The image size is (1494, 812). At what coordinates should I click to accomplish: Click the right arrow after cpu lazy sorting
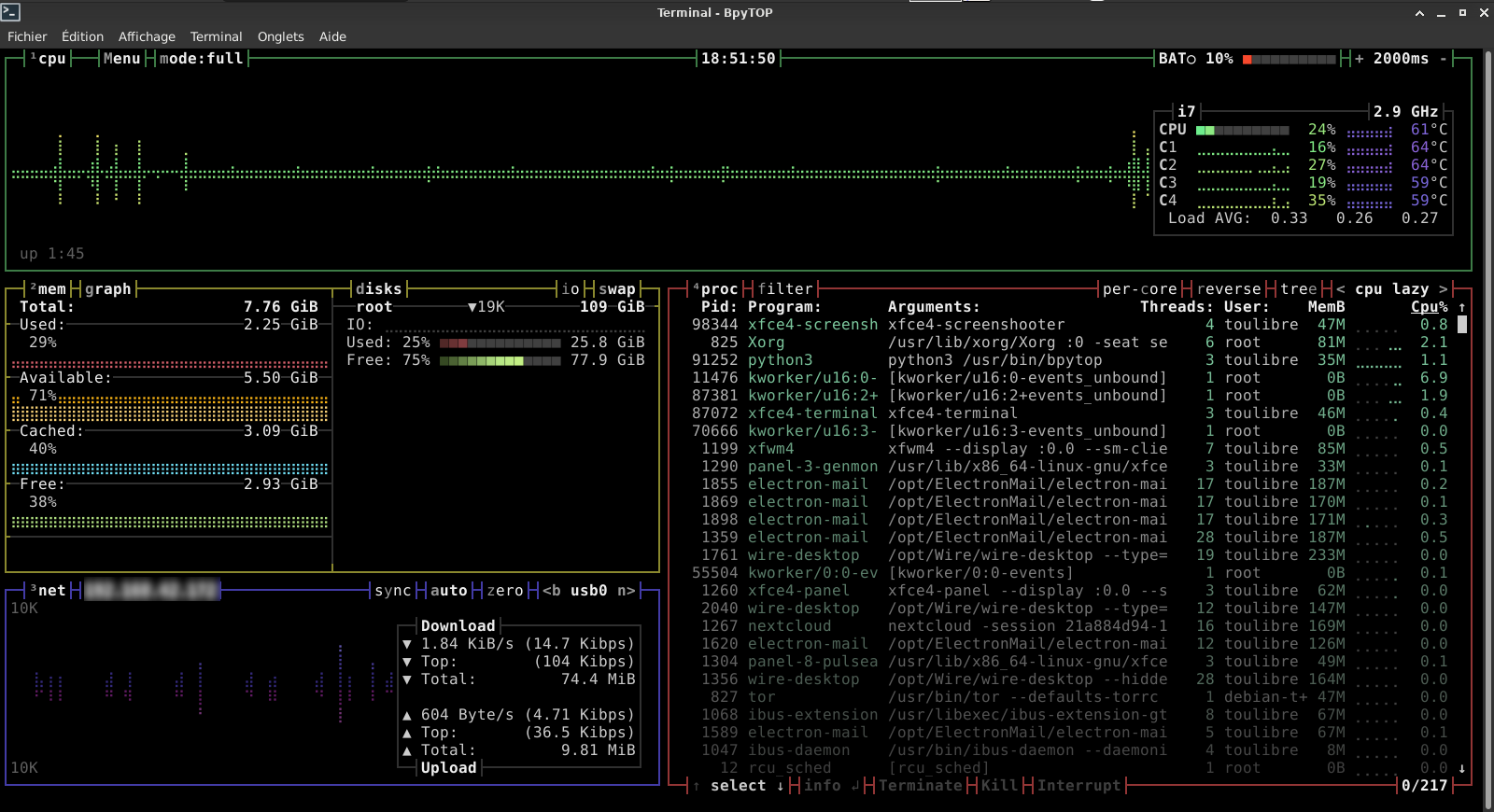[1443, 289]
